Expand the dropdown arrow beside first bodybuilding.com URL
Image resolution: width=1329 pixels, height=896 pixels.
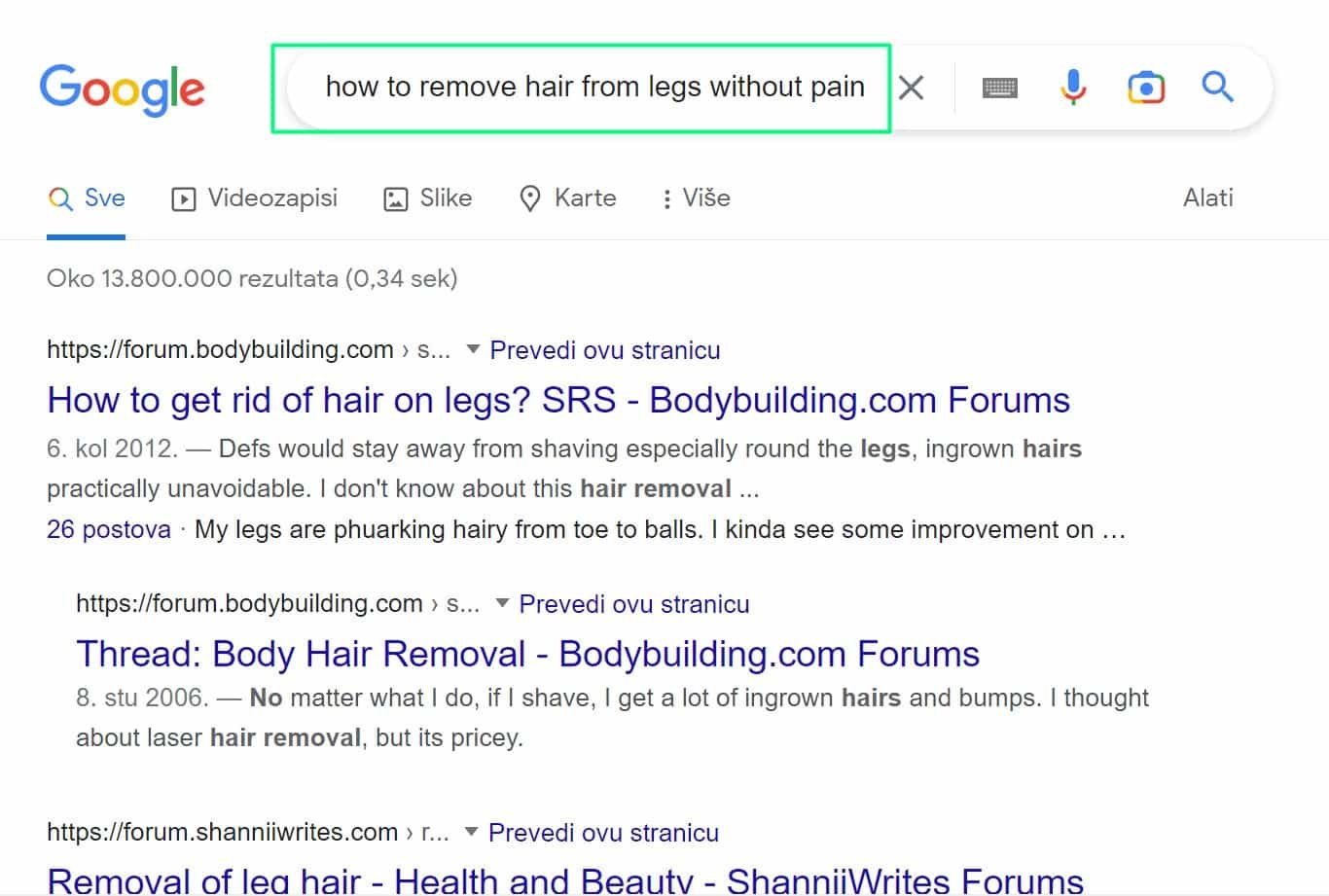(473, 349)
